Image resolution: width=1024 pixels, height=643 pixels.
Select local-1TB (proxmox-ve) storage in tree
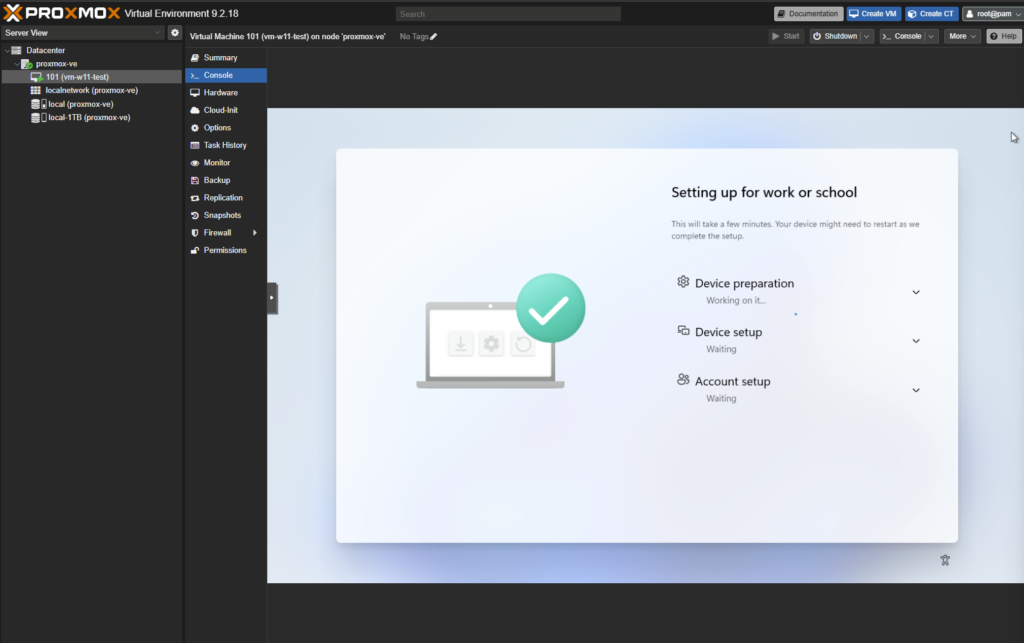tap(91, 118)
